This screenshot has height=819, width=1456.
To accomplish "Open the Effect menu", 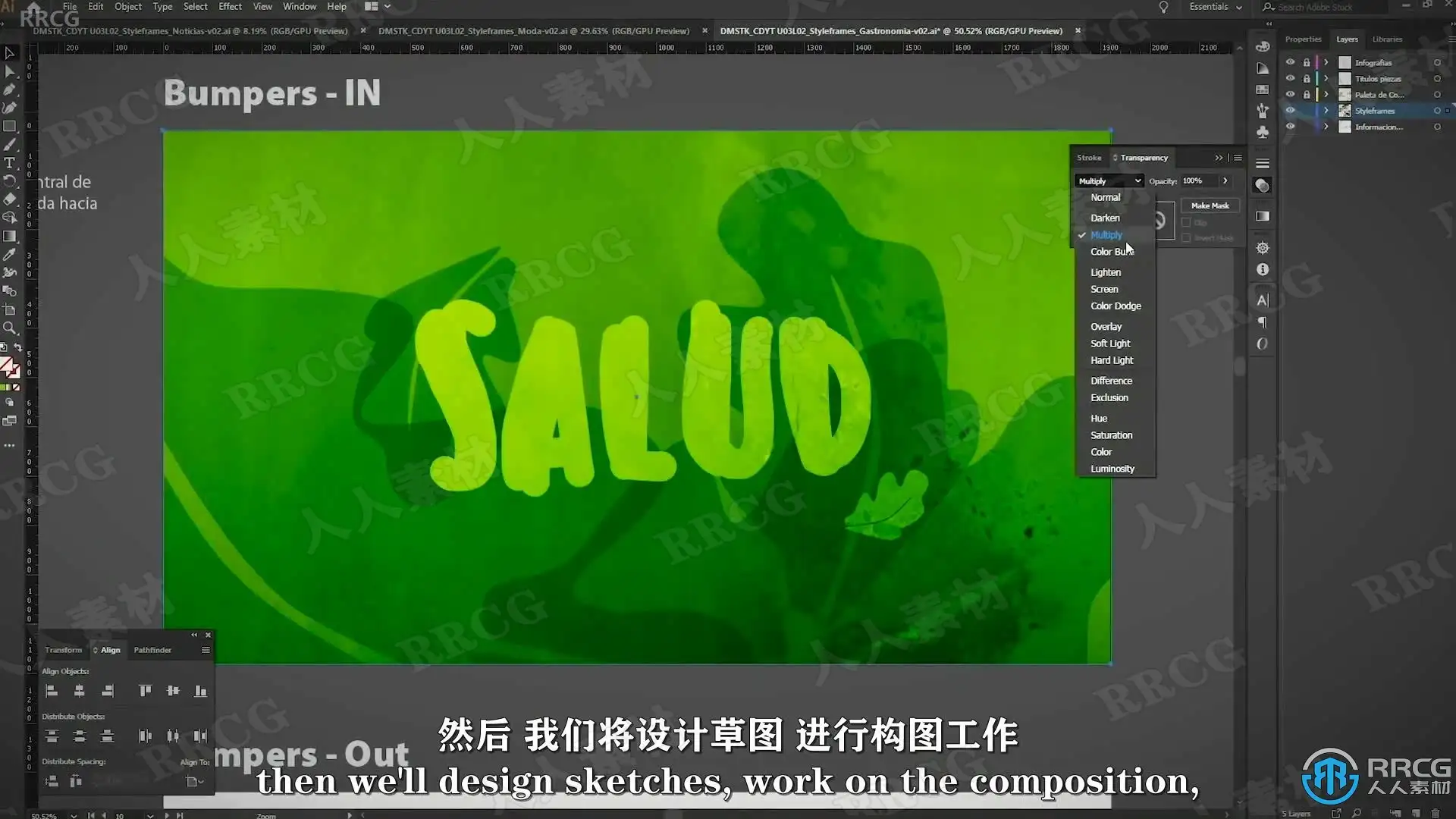I will click(x=230, y=7).
